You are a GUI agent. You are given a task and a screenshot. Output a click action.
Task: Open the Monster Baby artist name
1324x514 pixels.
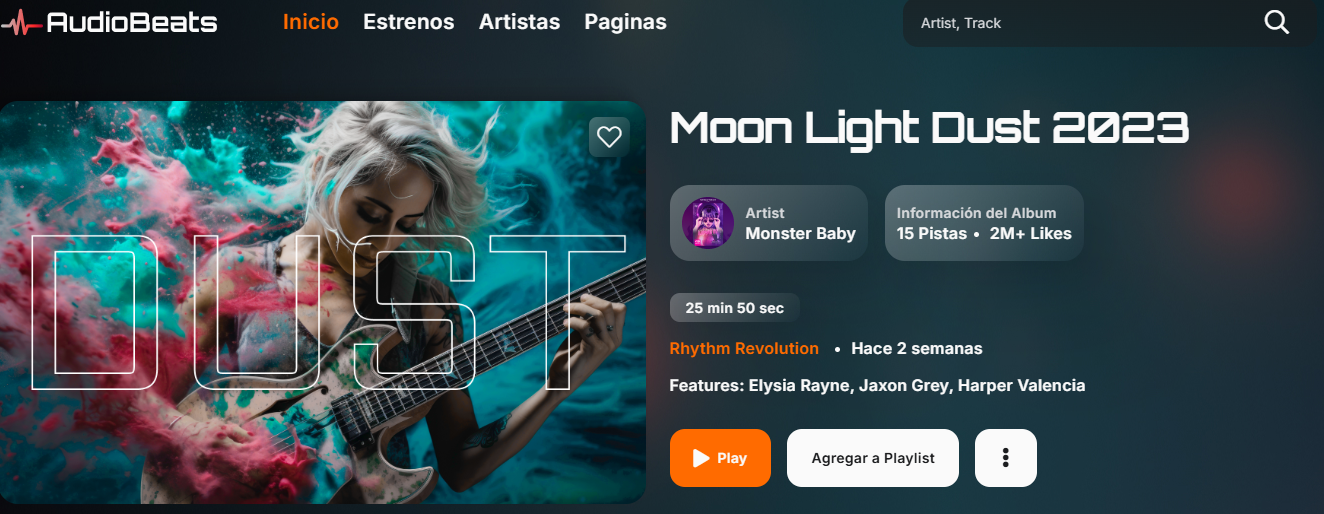pos(800,234)
